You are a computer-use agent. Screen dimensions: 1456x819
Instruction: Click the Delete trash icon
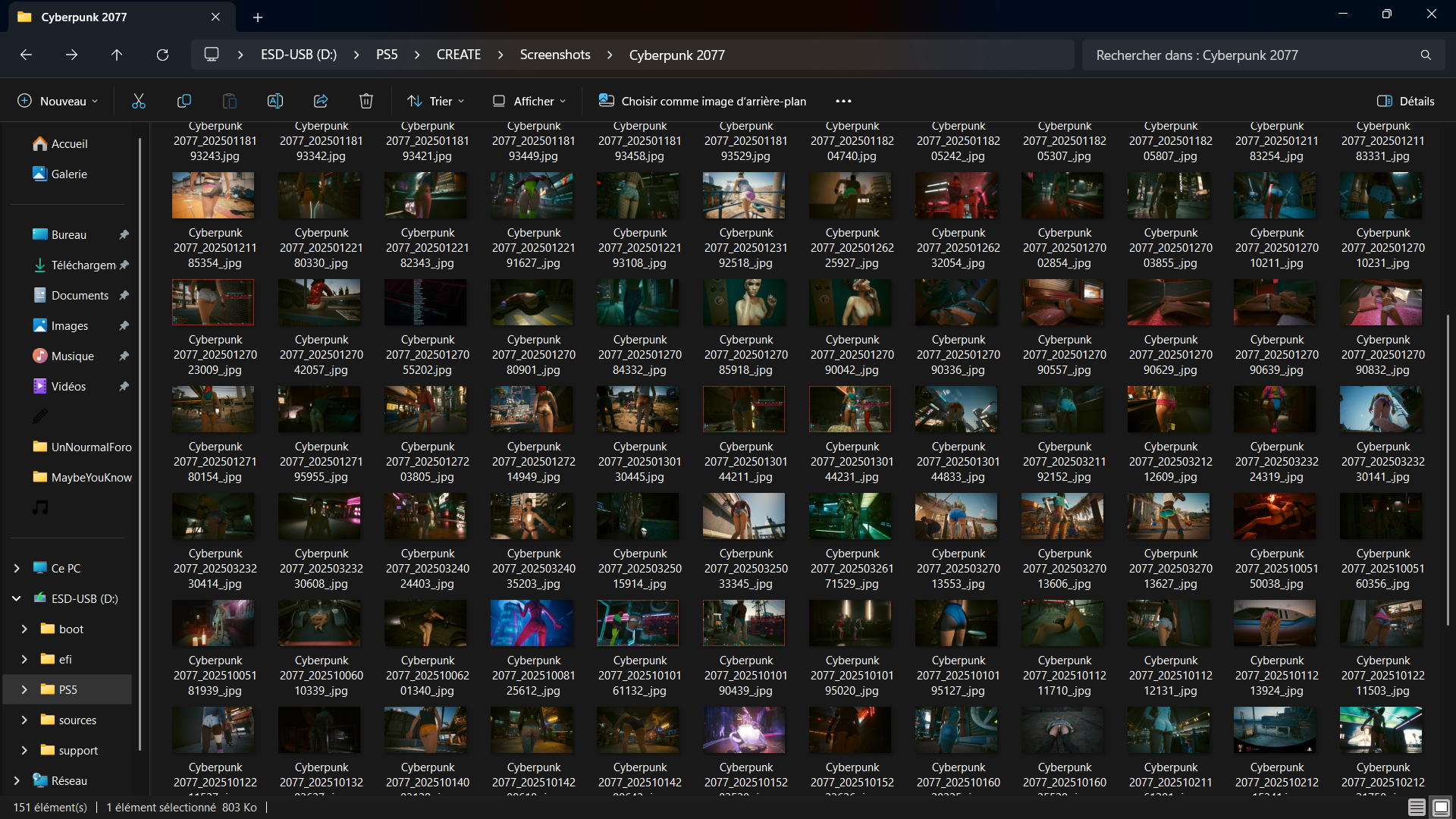[366, 101]
